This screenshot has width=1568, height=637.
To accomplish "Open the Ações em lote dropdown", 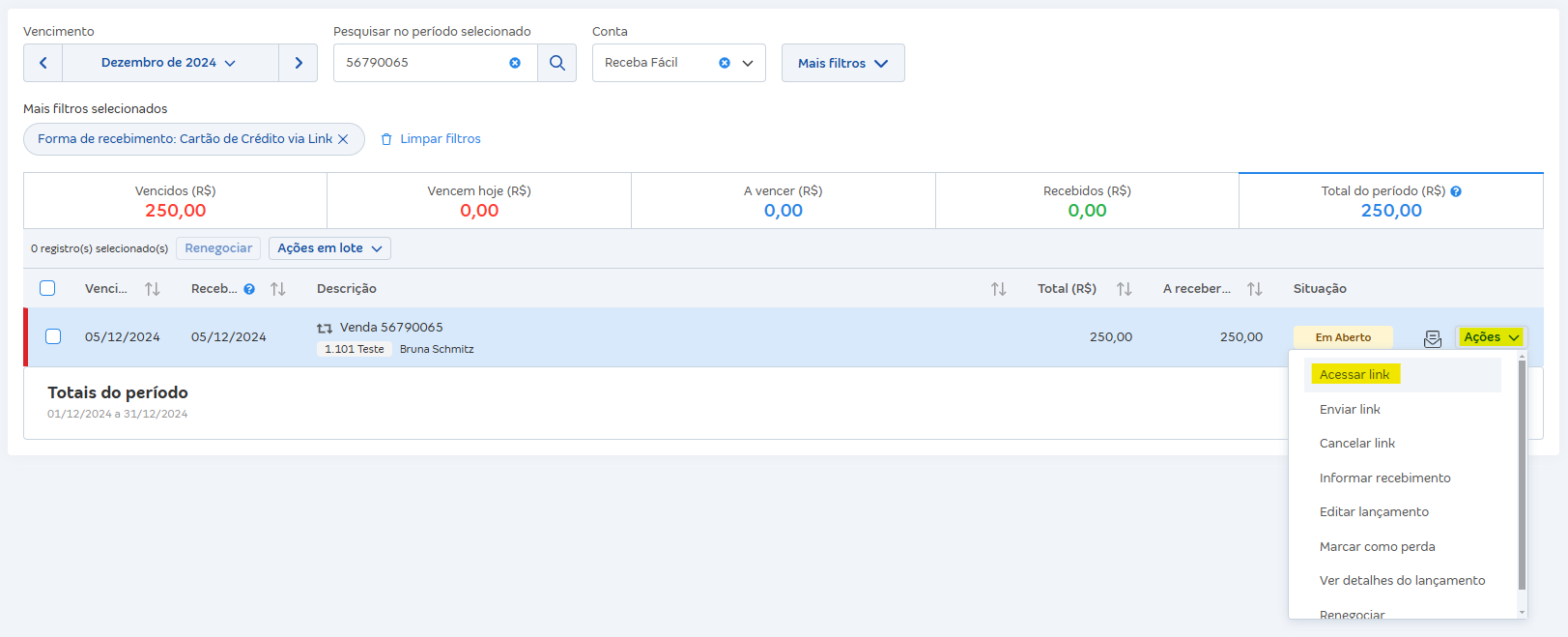I will [x=329, y=248].
